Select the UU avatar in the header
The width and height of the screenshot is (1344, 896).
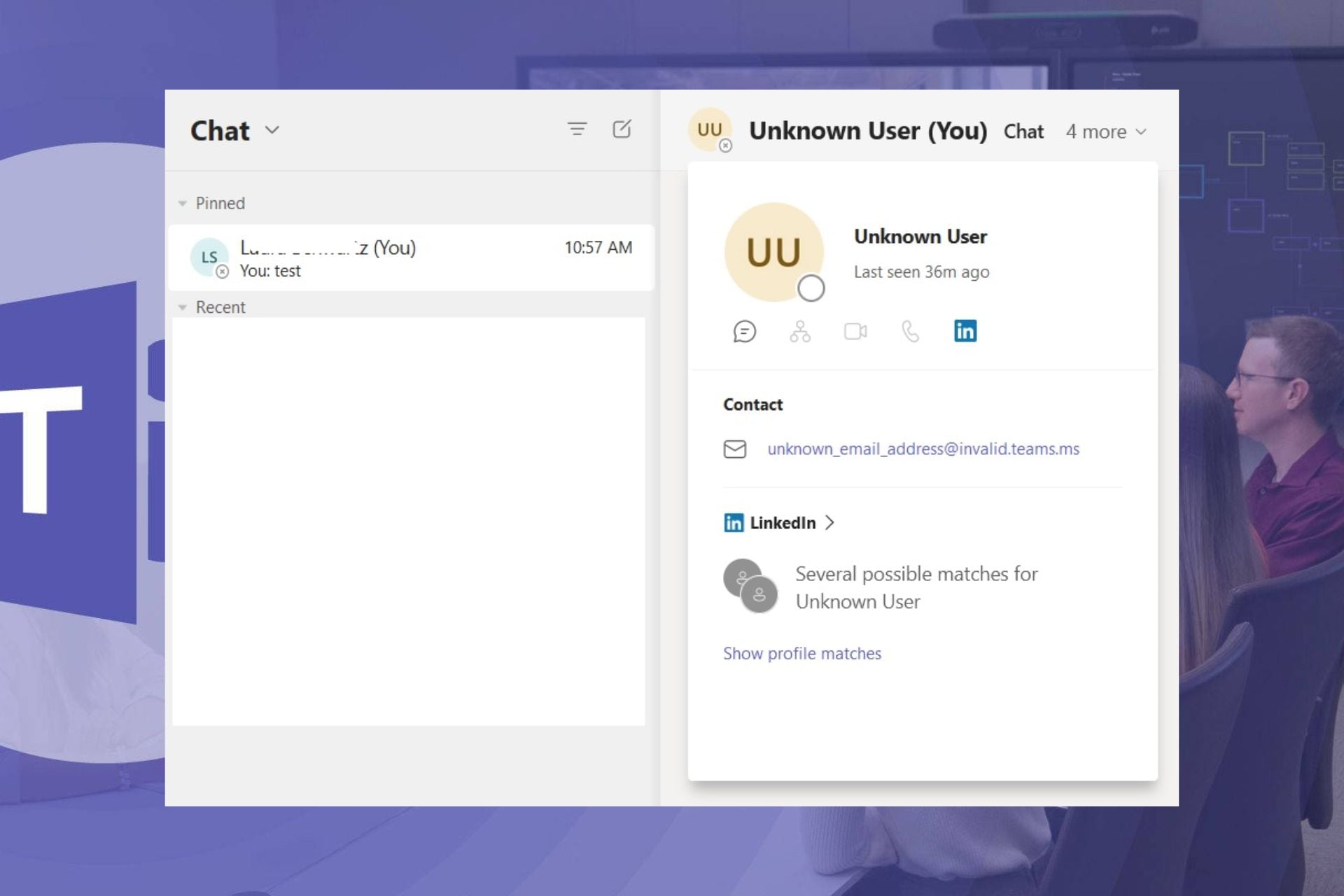pyautogui.click(x=709, y=129)
